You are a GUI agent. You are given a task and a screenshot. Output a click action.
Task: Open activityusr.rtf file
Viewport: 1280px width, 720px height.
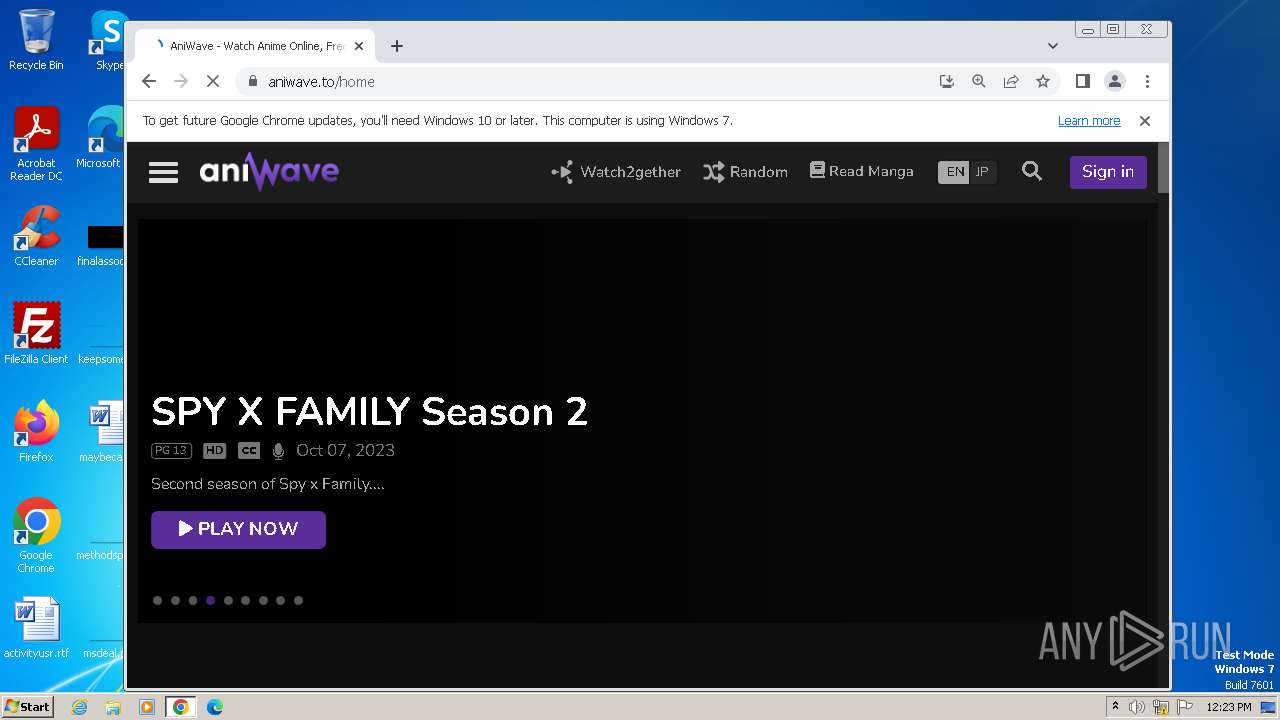point(36,628)
